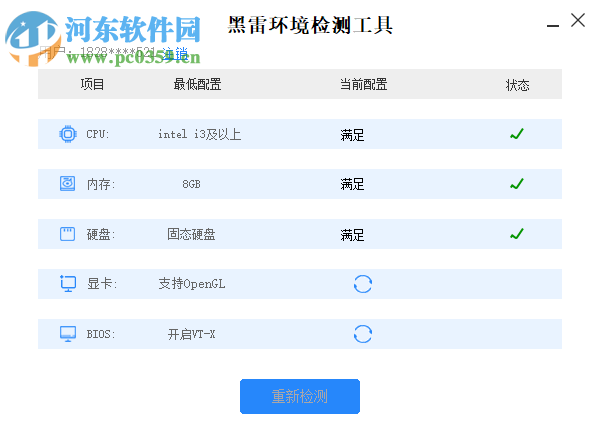This screenshot has height=434, width=600.
Task: Click the '内存:' label
Action: click(x=101, y=184)
